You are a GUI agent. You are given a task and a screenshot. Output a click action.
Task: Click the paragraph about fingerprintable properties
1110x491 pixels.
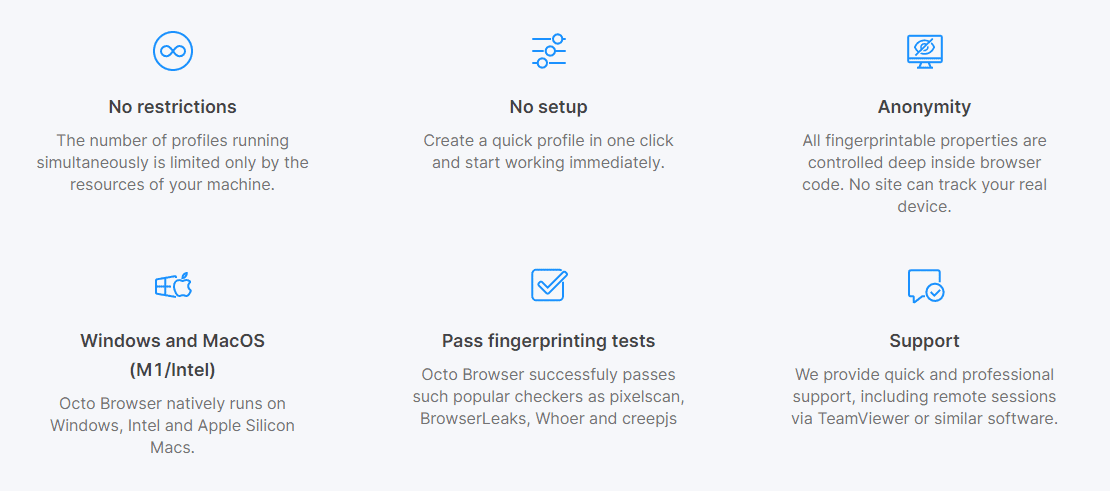924,173
